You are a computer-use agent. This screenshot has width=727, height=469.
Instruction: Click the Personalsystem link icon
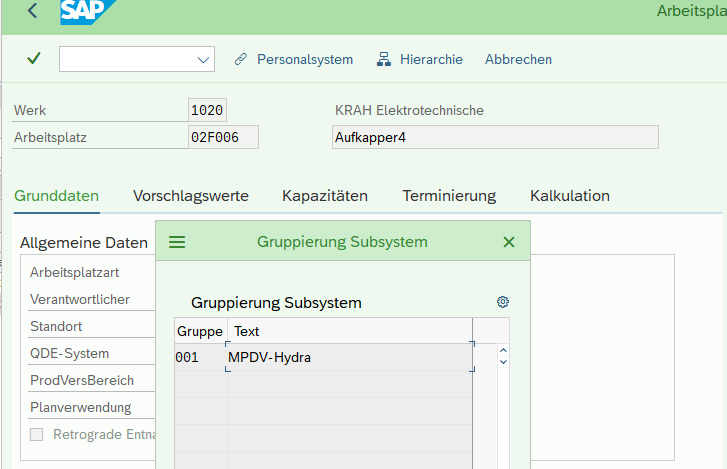click(241, 59)
